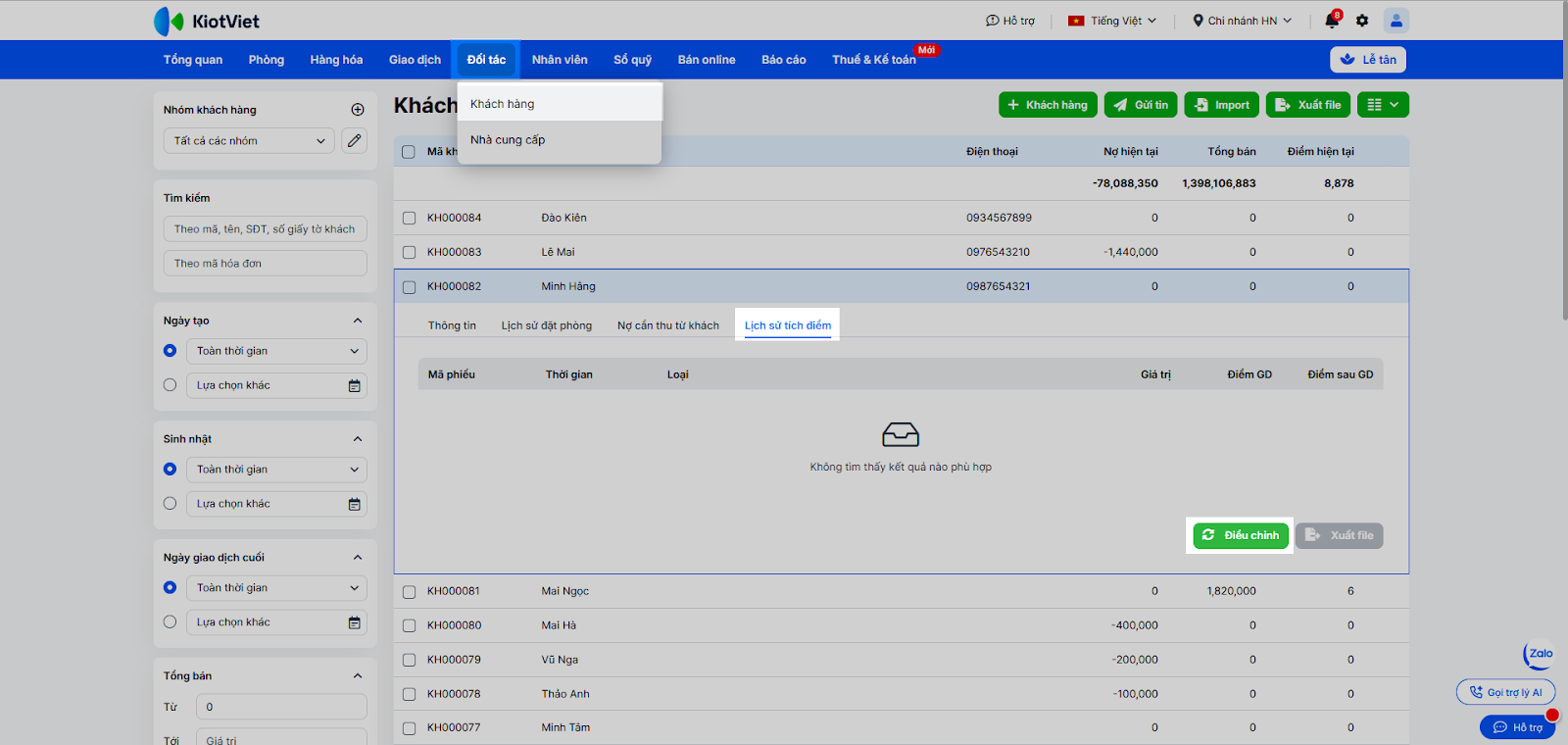1568x745 pixels.
Task: Collapse the Ngày tạo filter section
Action: point(358,321)
